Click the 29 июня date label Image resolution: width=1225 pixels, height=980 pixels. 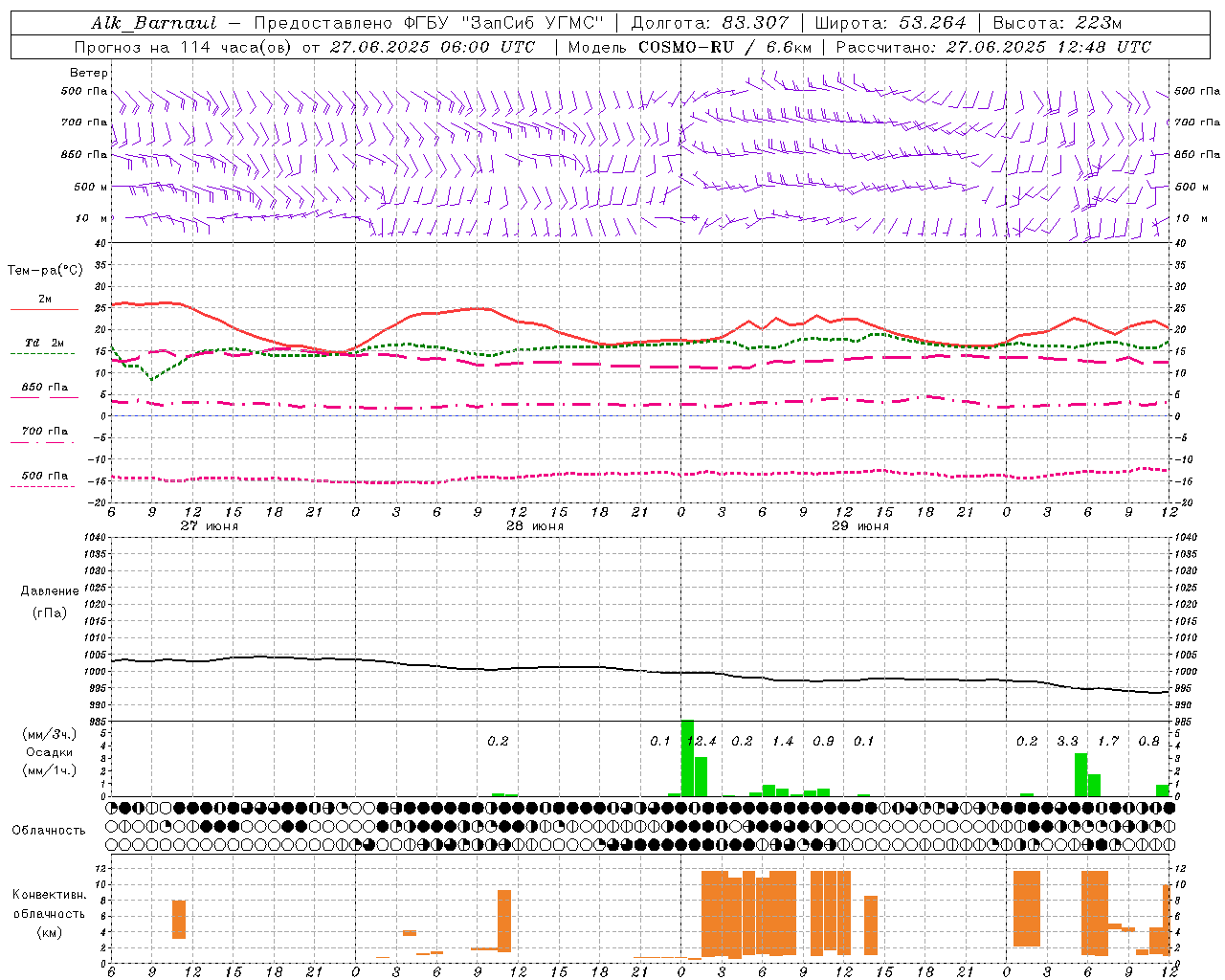pyautogui.click(x=860, y=526)
